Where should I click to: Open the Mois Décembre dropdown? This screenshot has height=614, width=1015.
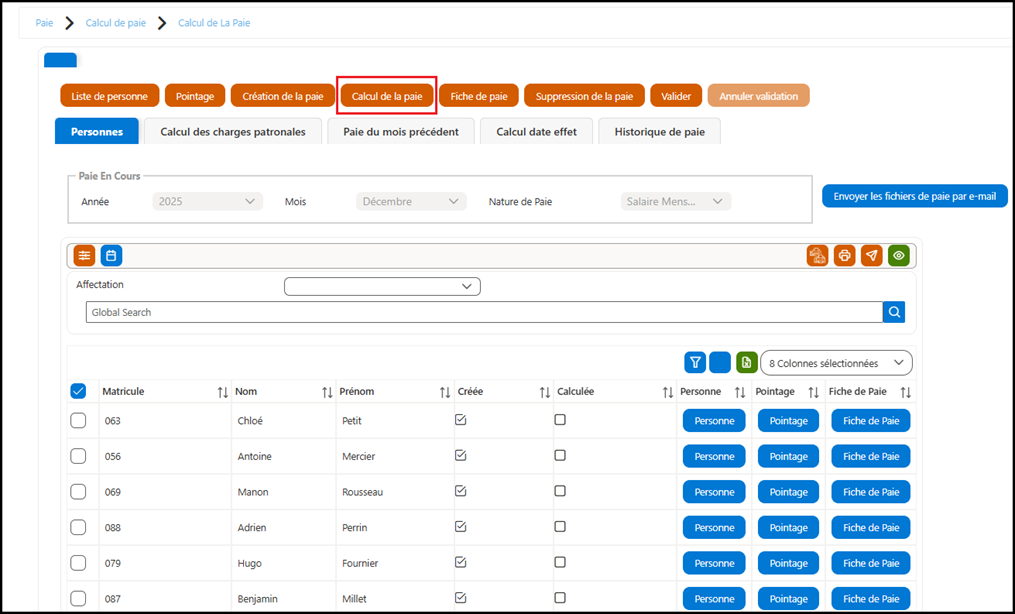tap(411, 201)
